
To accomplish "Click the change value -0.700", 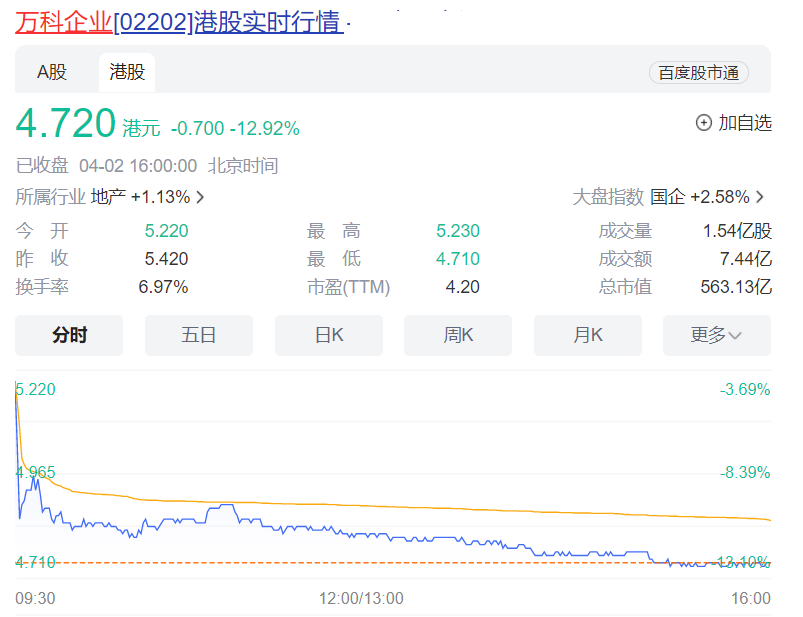I will [198, 129].
